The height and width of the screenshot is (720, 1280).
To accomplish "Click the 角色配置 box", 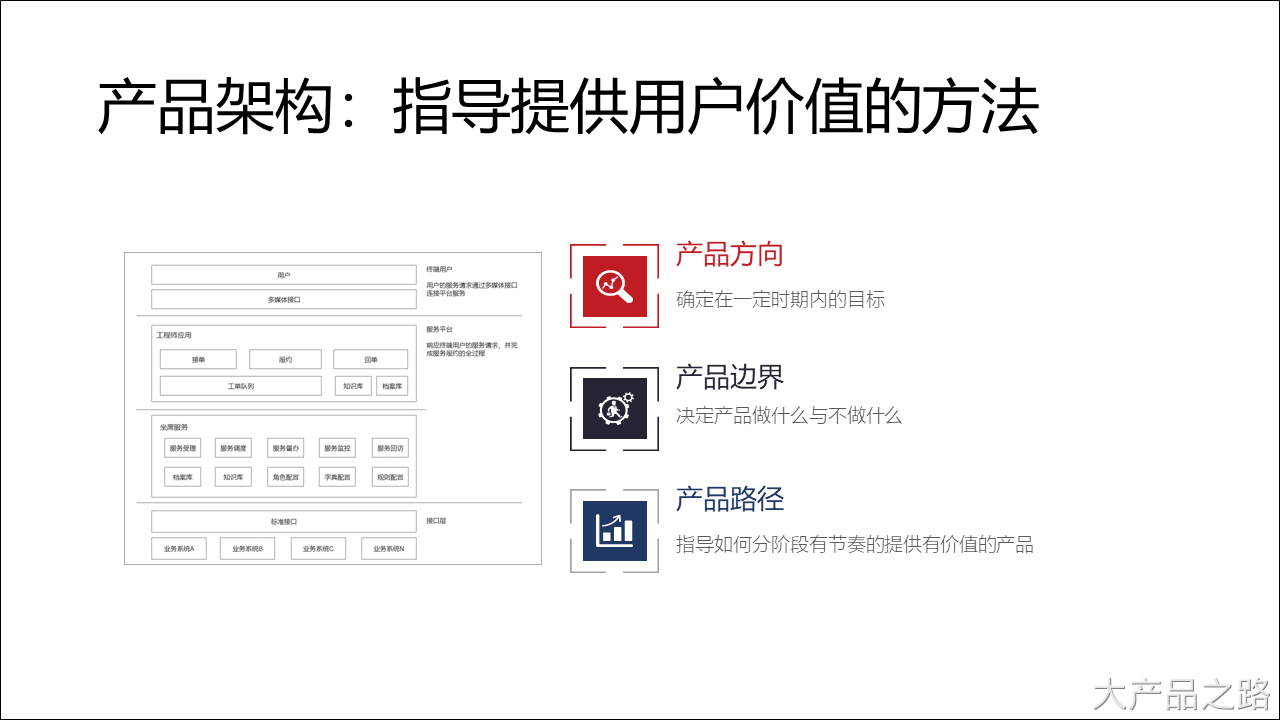I will 287,476.
